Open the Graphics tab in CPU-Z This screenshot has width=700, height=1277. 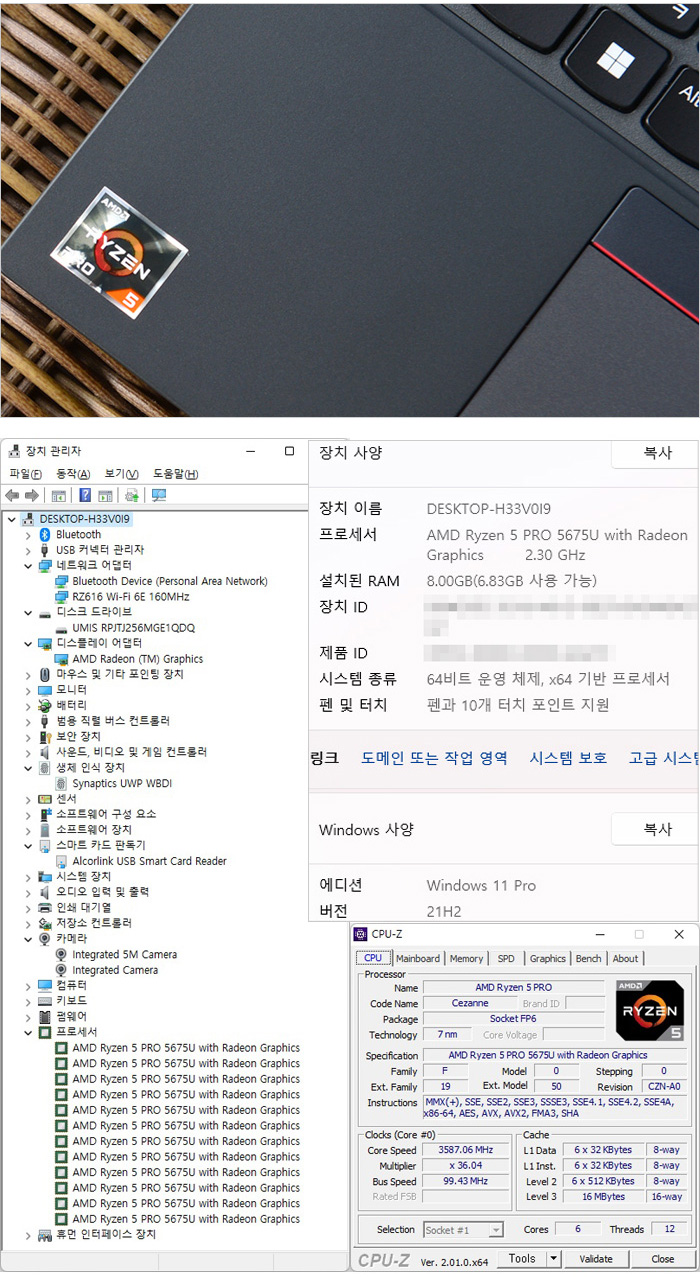pos(547,958)
